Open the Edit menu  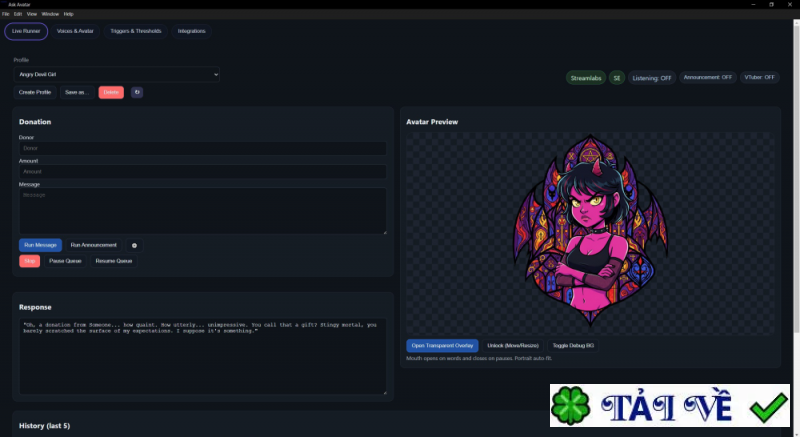[x=18, y=14]
